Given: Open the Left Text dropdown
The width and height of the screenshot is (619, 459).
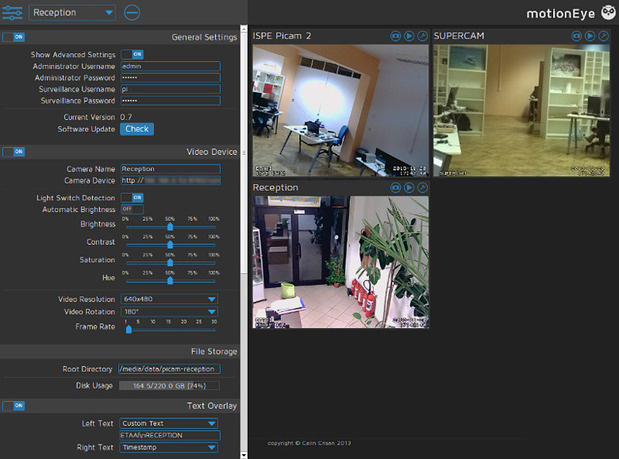Looking at the screenshot, I should click(x=169, y=423).
